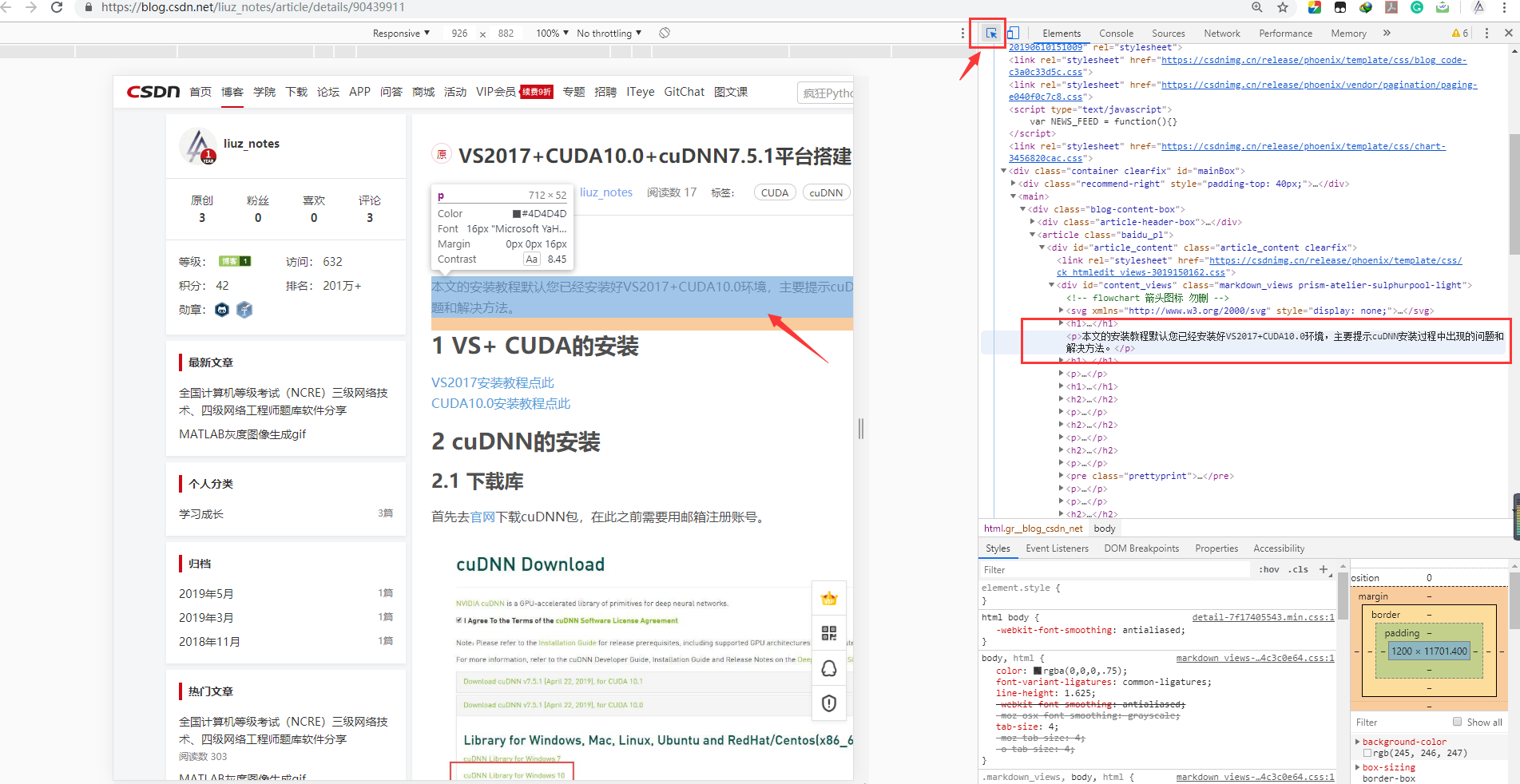Image resolution: width=1520 pixels, height=784 pixels.
Task: Open the Grammarly extension icon
Action: [x=1417, y=7]
